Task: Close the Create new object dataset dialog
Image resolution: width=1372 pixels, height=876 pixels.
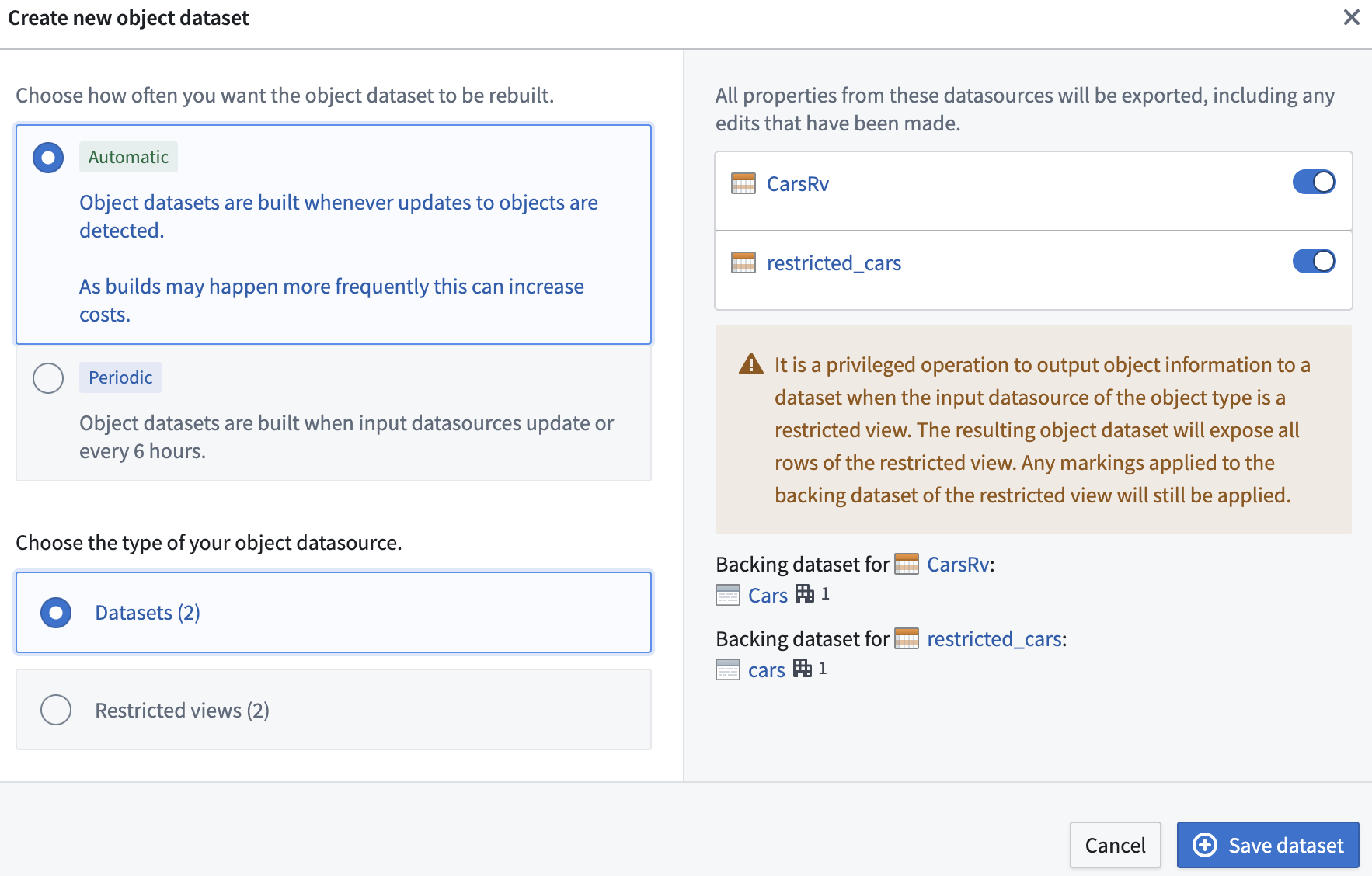Action: point(1351,17)
